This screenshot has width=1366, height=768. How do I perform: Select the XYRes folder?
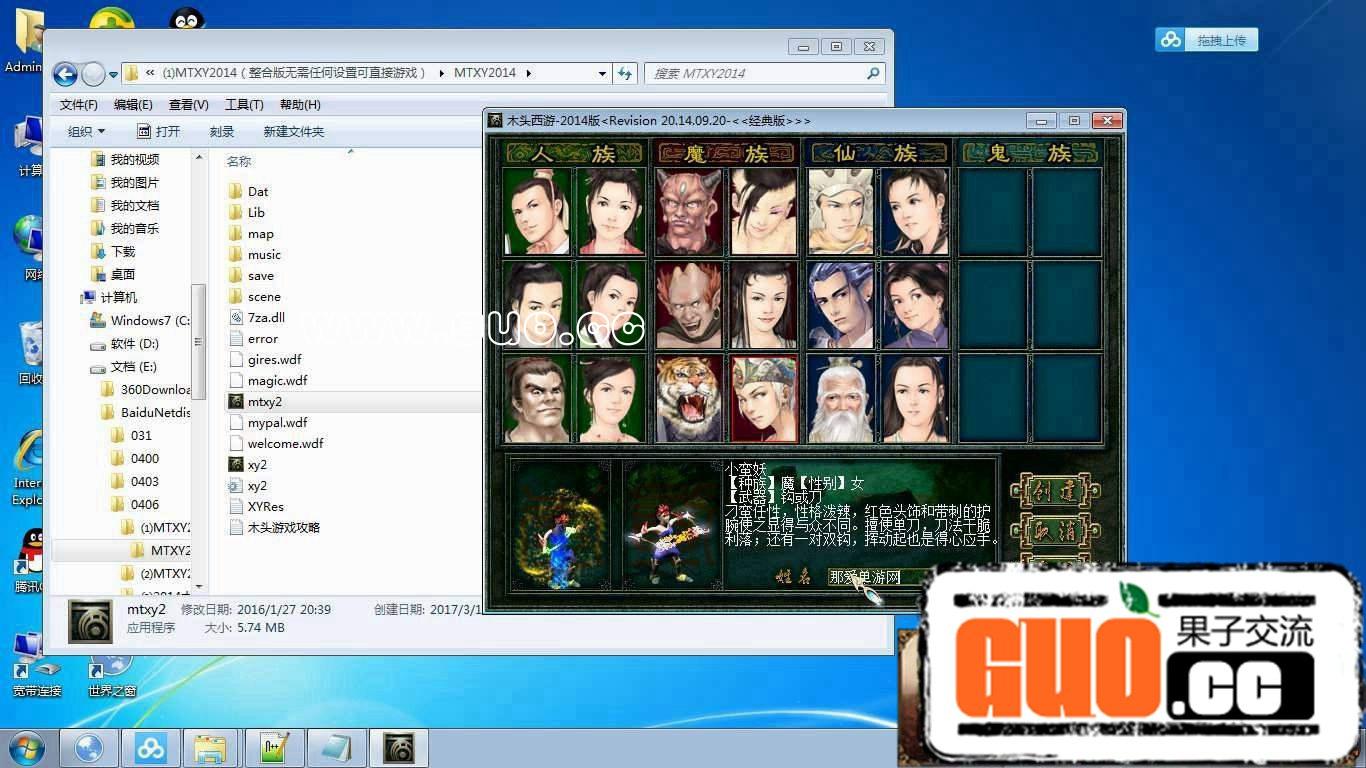256,506
